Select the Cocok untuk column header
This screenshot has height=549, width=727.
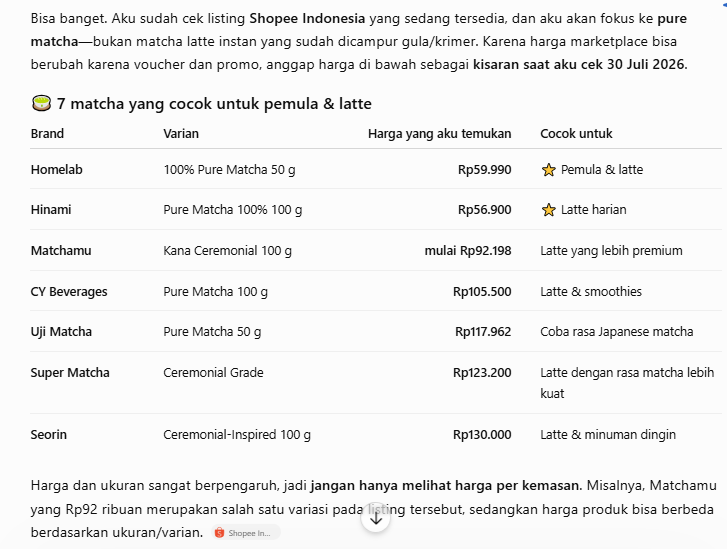coord(576,134)
